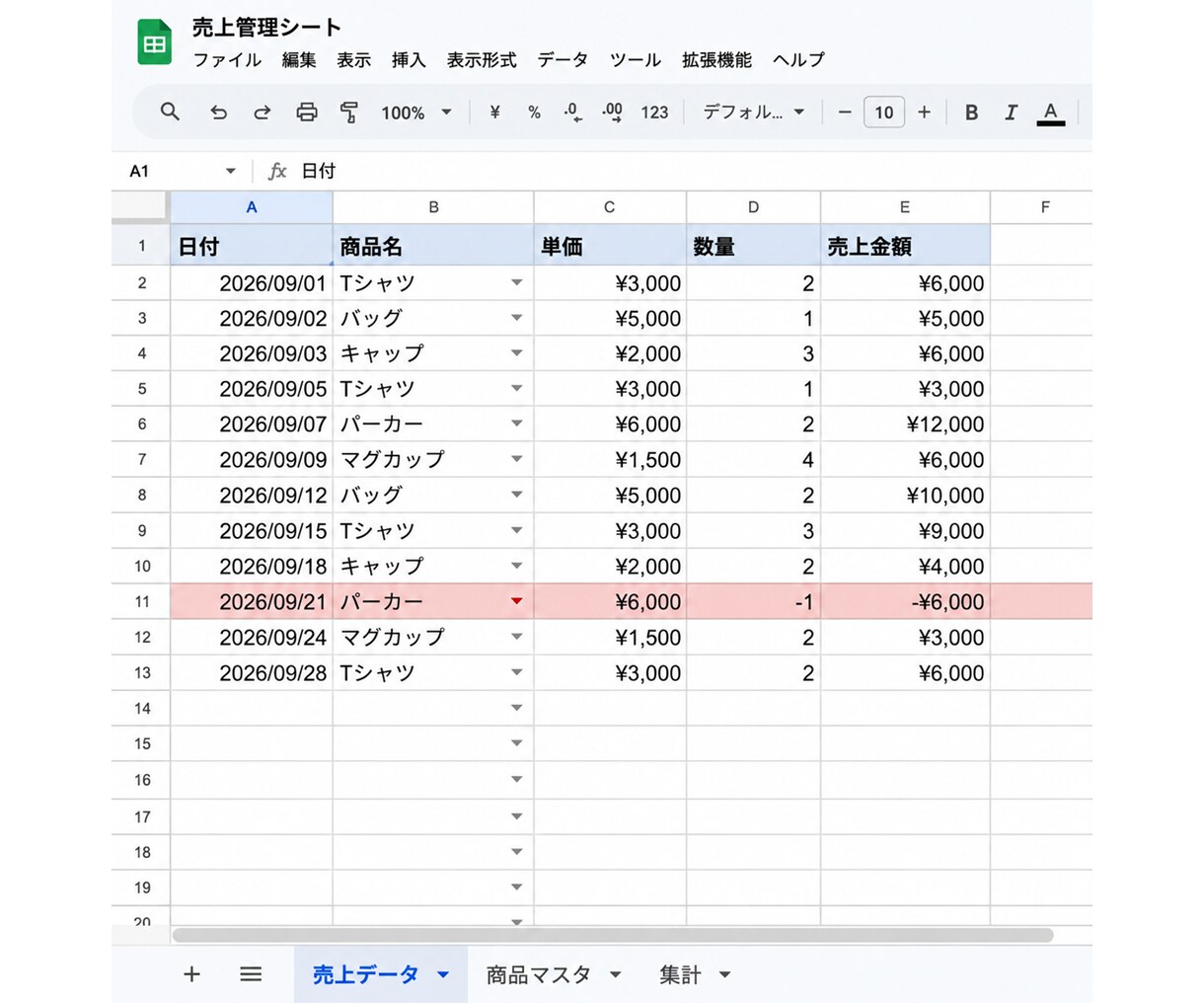The width and height of the screenshot is (1204, 1003).
Task: Open product dropdown in row 3 バッグ
Action: [x=516, y=318]
